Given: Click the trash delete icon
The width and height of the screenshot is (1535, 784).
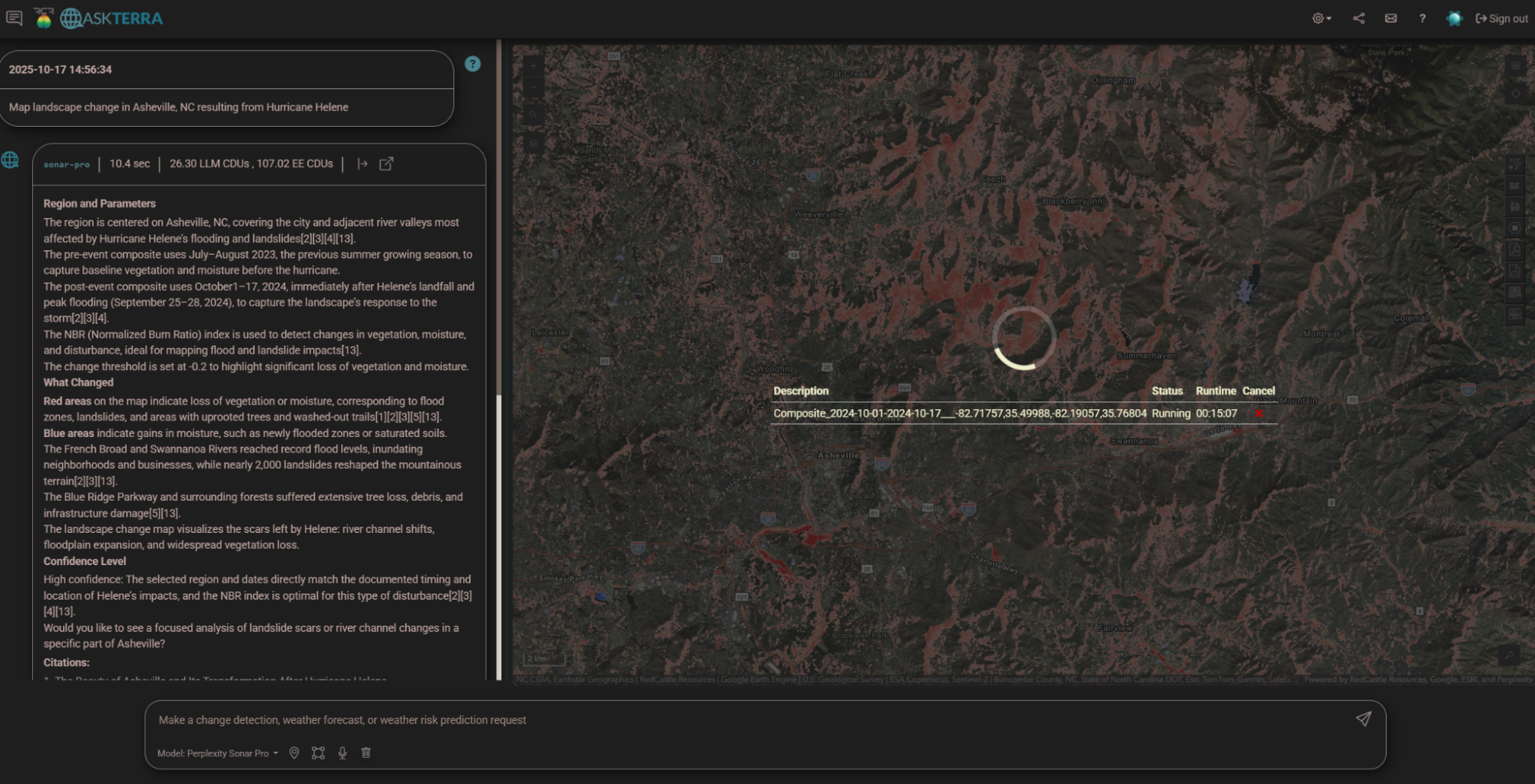Looking at the screenshot, I should pos(366,753).
